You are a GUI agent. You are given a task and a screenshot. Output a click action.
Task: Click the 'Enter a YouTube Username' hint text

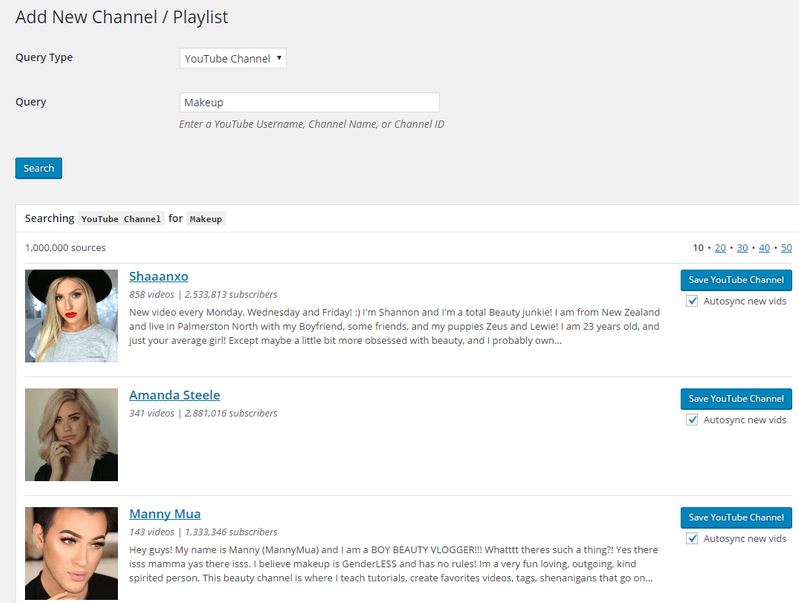click(311, 124)
